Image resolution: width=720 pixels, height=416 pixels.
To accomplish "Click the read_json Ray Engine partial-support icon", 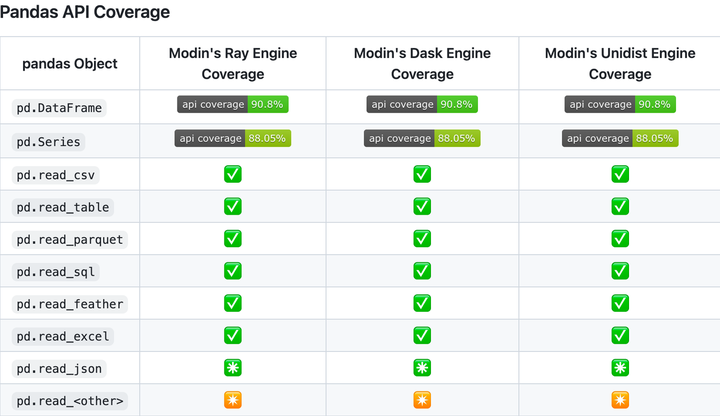I will pyautogui.click(x=233, y=368).
